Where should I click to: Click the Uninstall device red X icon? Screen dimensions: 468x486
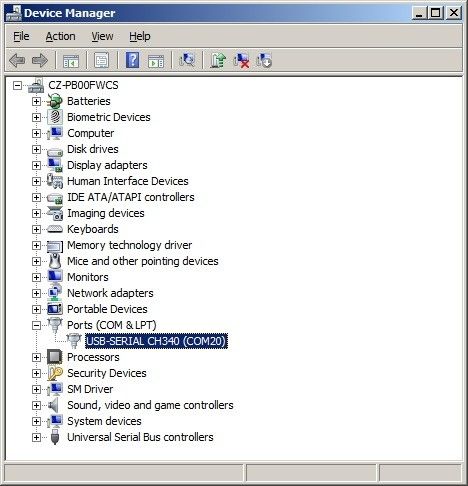pyautogui.click(x=241, y=60)
